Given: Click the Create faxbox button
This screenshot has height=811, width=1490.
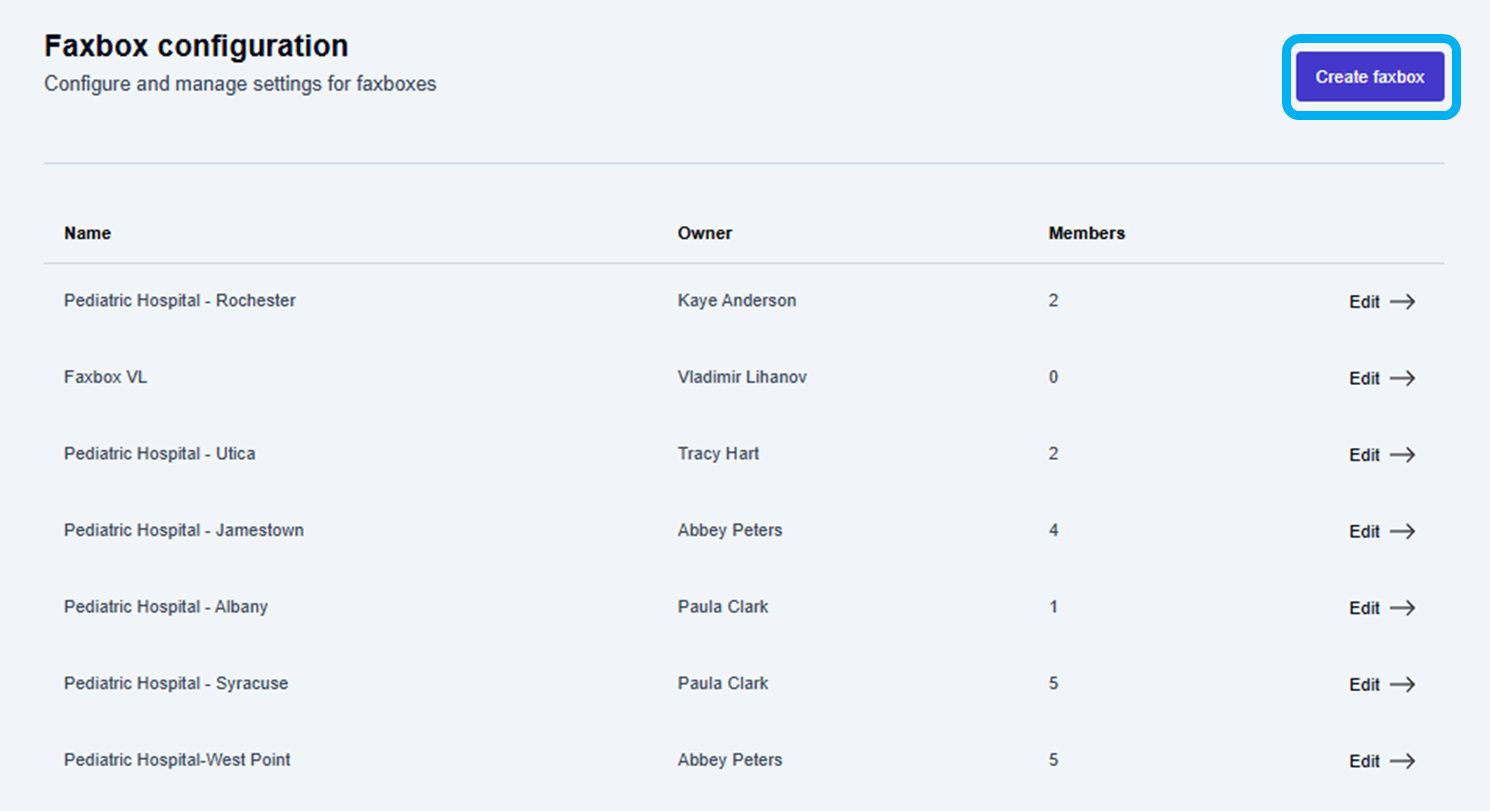Looking at the screenshot, I should (1370, 77).
